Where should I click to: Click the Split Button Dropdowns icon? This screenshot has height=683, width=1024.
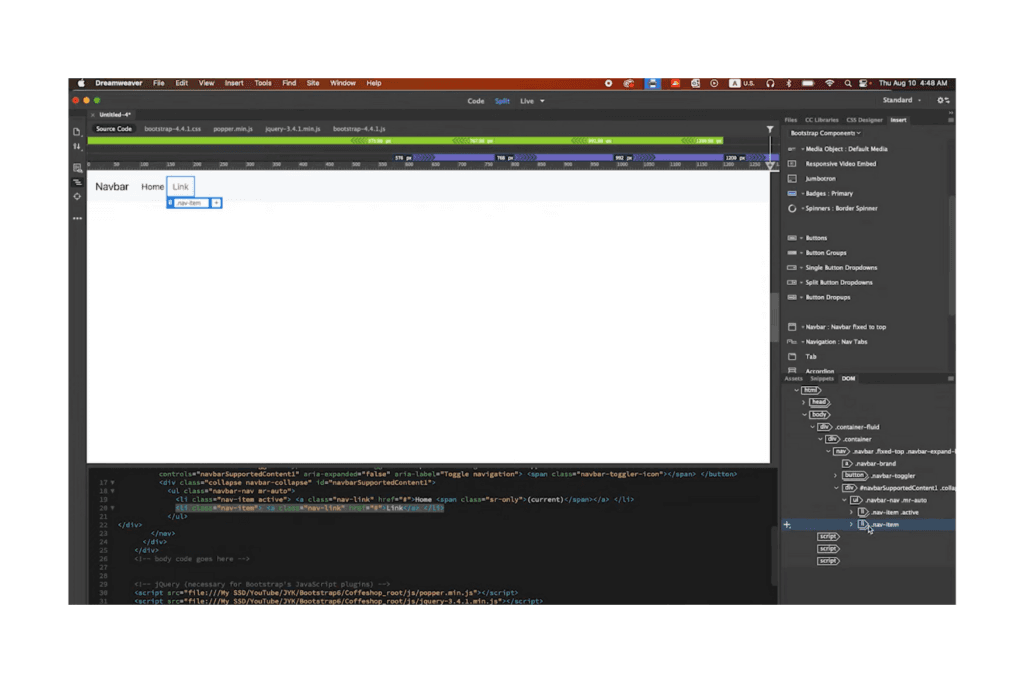792,283
